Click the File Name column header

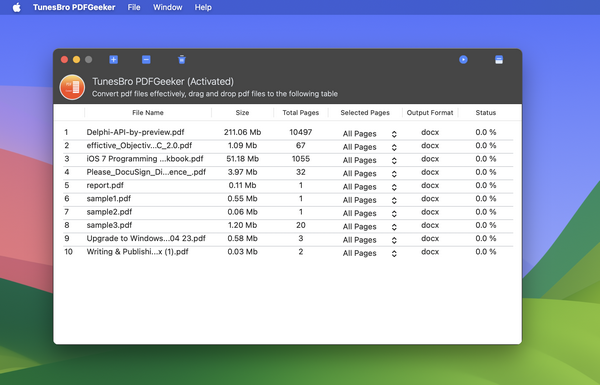pyautogui.click(x=148, y=113)
